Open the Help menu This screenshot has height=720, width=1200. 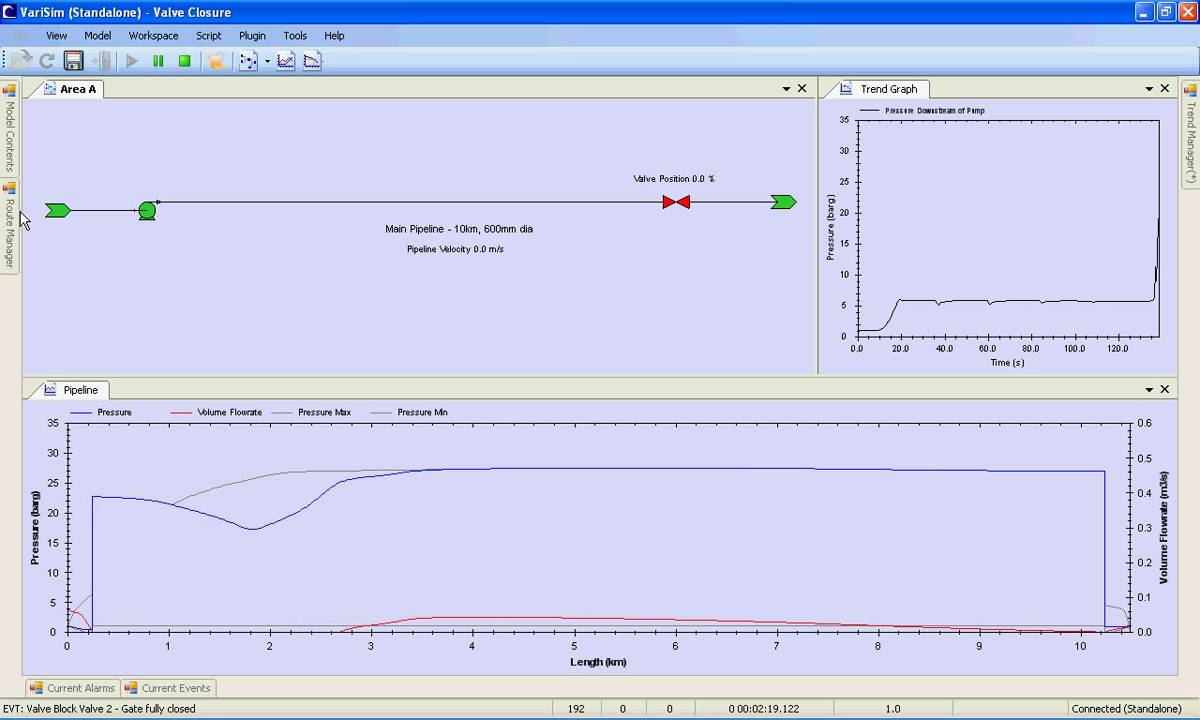[334, 35]
